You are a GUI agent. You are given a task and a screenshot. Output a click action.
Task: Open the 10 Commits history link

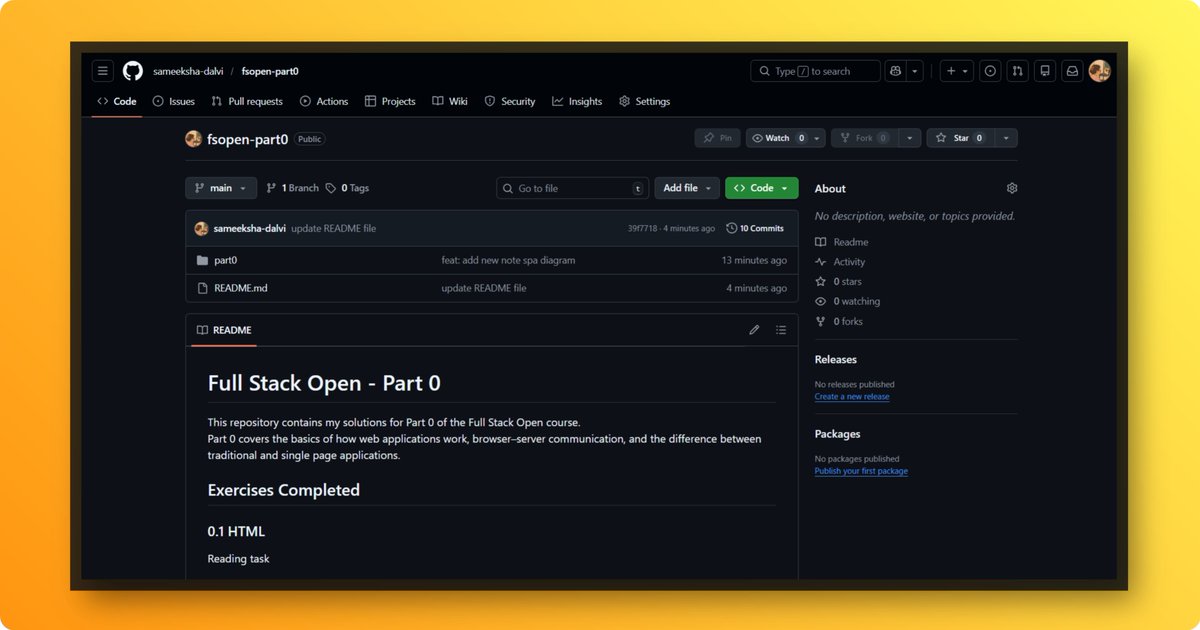pyautogui.click(x=755, y=228)
